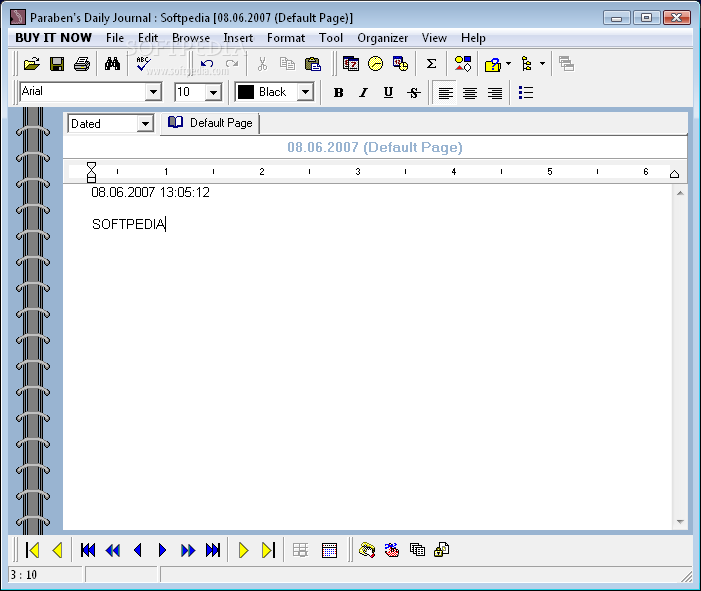The image size is (701, 591).
Task: Click the grayed Redo arrow
Action: click(x=232, y=64)
